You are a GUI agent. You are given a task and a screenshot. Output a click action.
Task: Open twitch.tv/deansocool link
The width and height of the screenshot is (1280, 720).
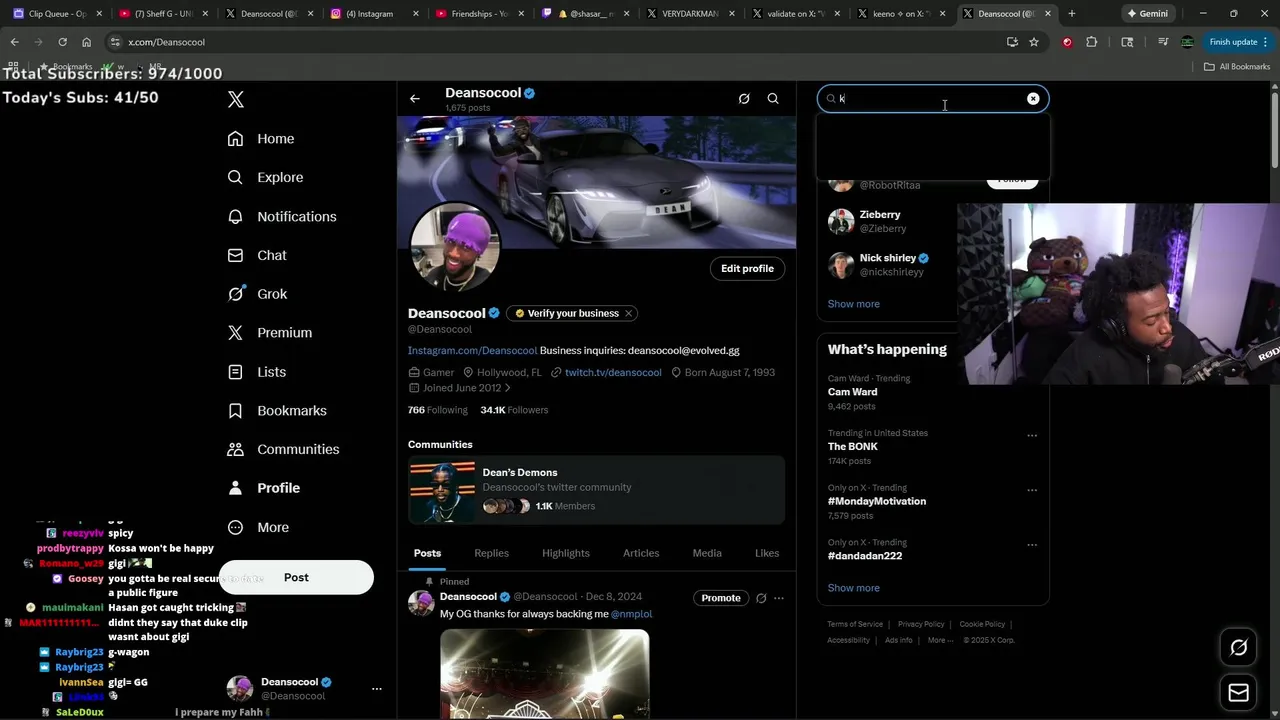pyautogui.click(x=613, y=372)
